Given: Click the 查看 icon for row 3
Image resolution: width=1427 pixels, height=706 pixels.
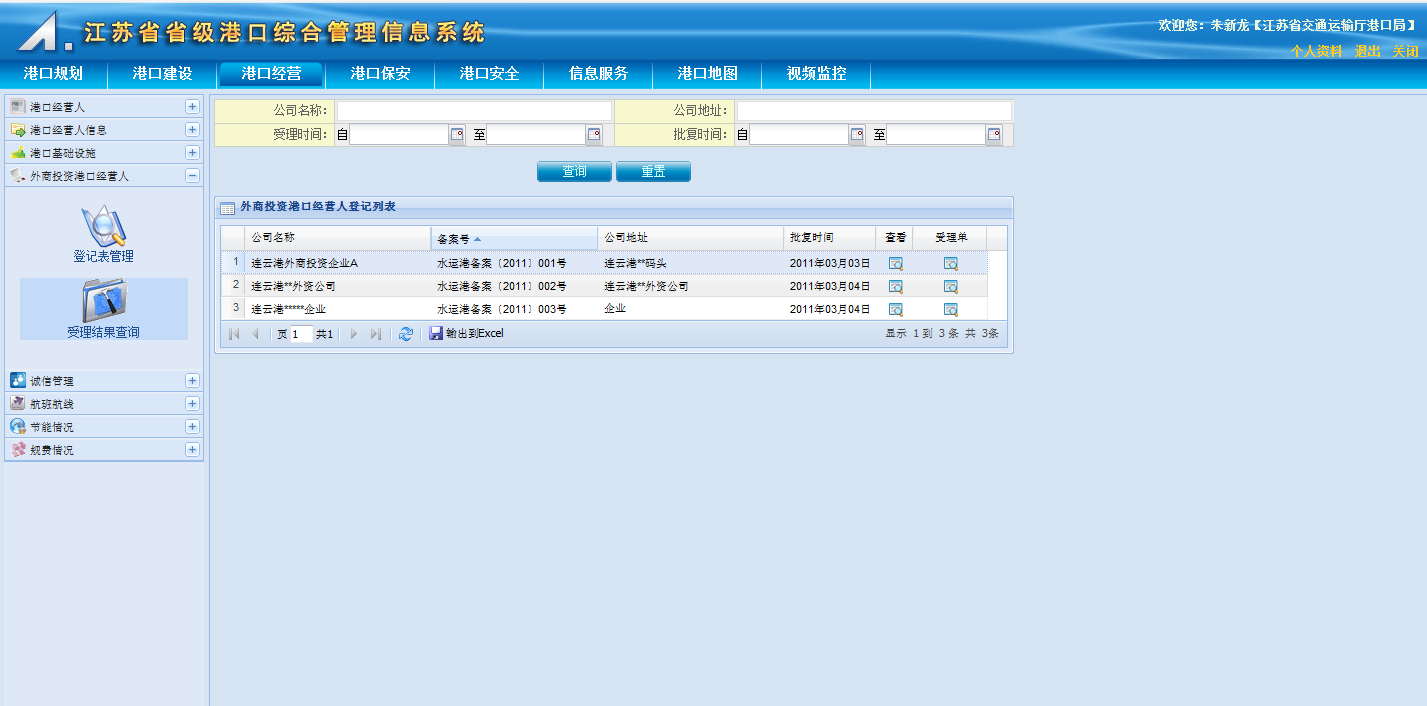Looking at the screenshot, I should [895, 309].
